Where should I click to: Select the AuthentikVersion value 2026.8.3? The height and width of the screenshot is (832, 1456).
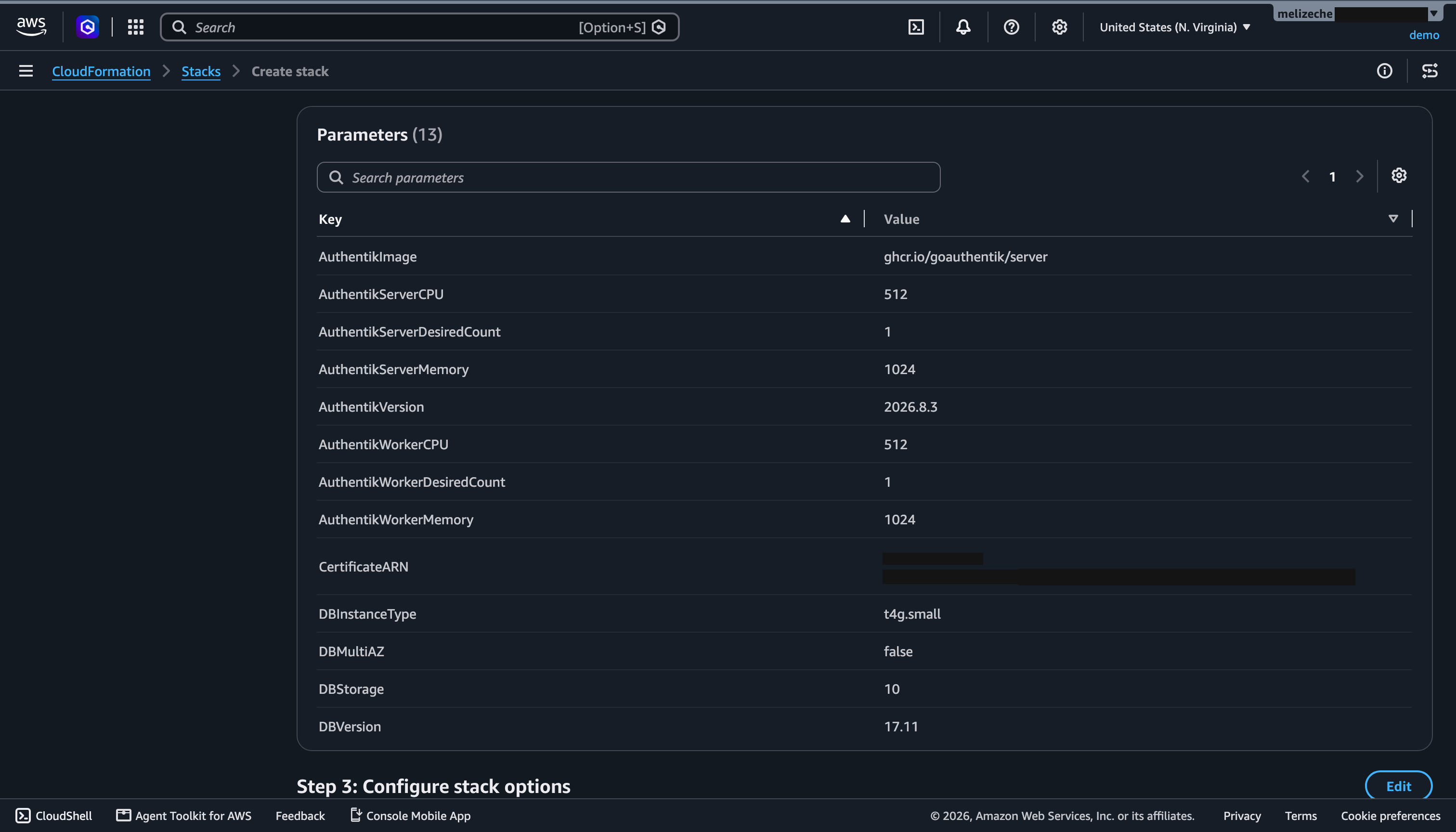click(x=910, y=407)
